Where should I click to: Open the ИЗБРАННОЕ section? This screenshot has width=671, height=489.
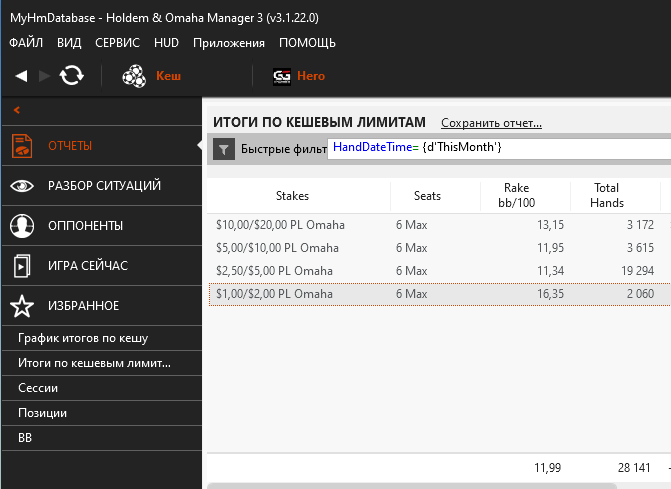(x=102, y=305)
